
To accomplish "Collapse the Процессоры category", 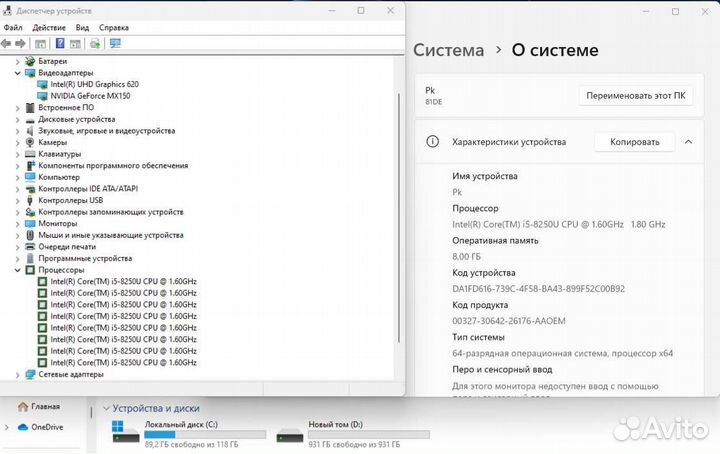I will click(x=17, y=270).
